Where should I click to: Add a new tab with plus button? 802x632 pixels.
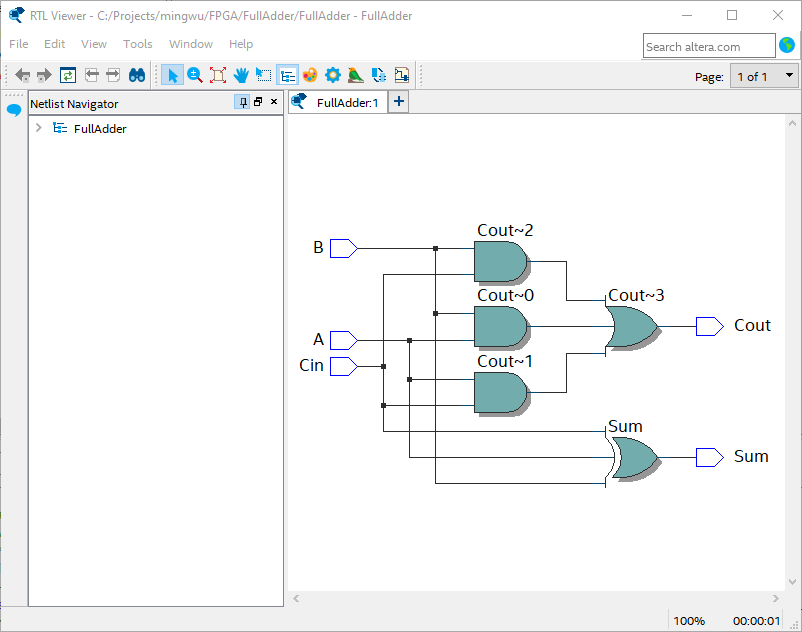[x=399, y=102]
